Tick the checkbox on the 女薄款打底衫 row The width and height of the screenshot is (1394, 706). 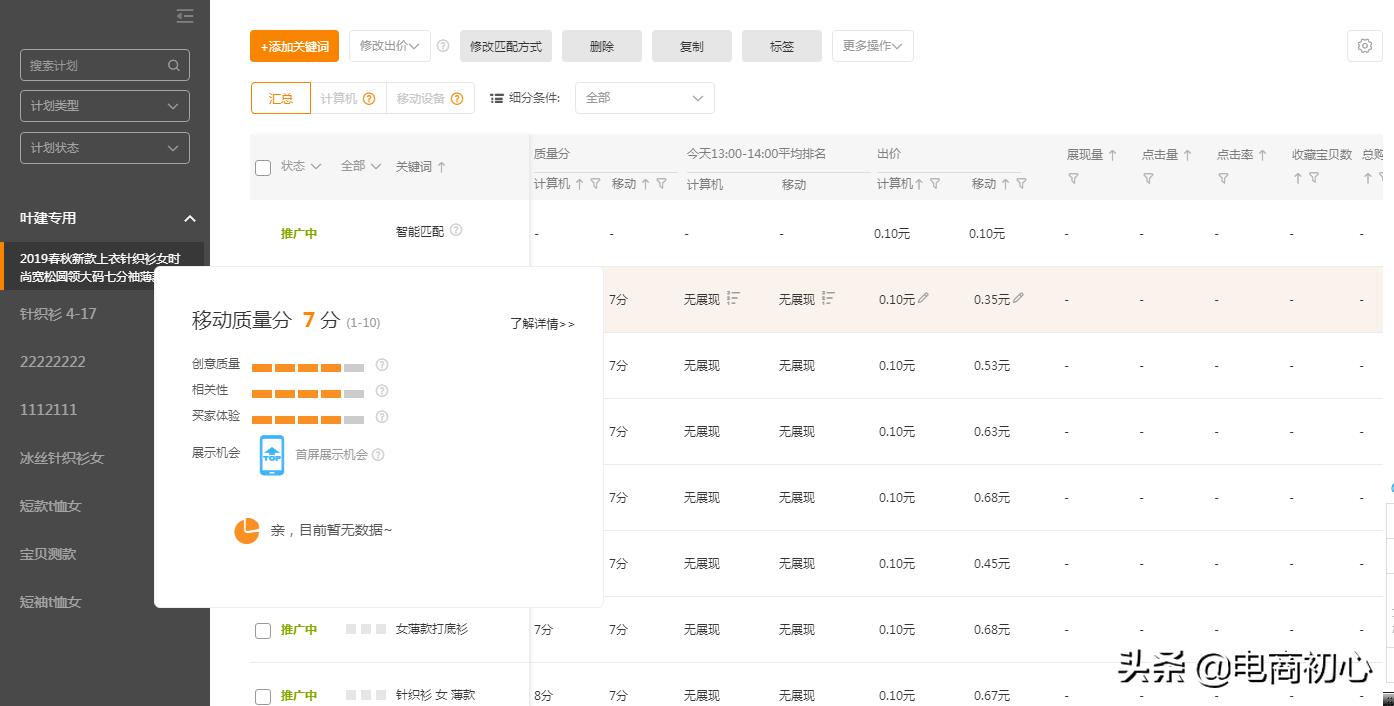tap(263, 630)
